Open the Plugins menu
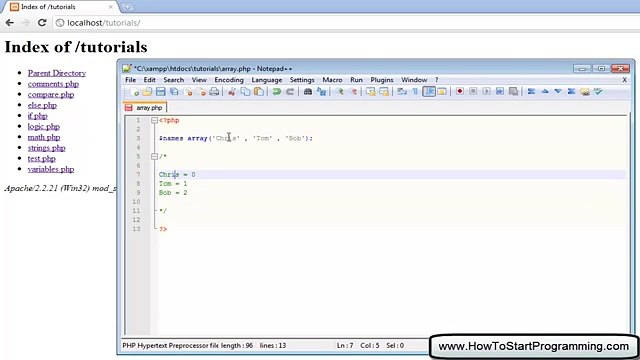The width and height of the screenshot is (640, 360). pos(382,80)
